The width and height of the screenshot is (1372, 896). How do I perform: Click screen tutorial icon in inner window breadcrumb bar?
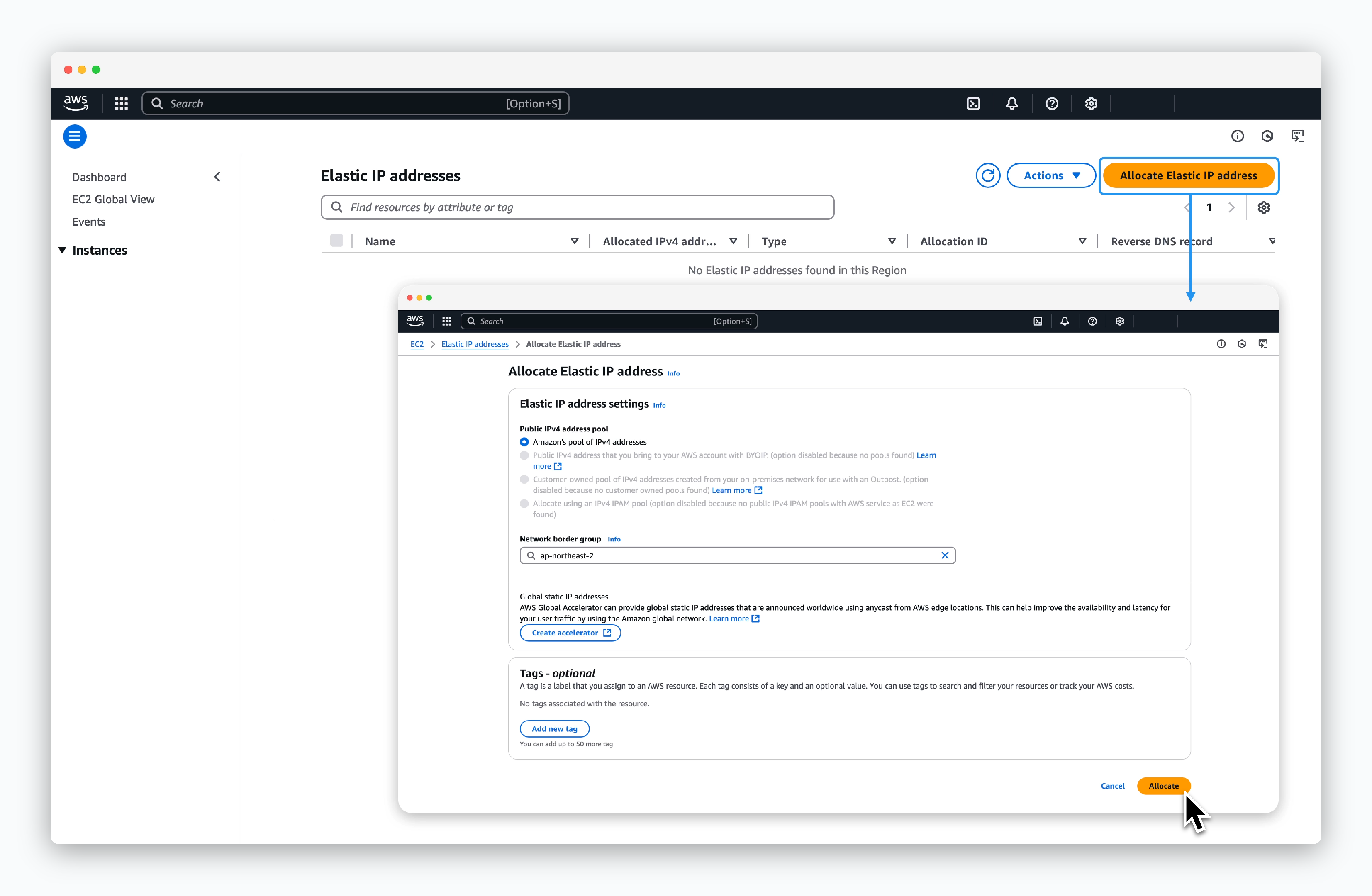coord(1263,344)
